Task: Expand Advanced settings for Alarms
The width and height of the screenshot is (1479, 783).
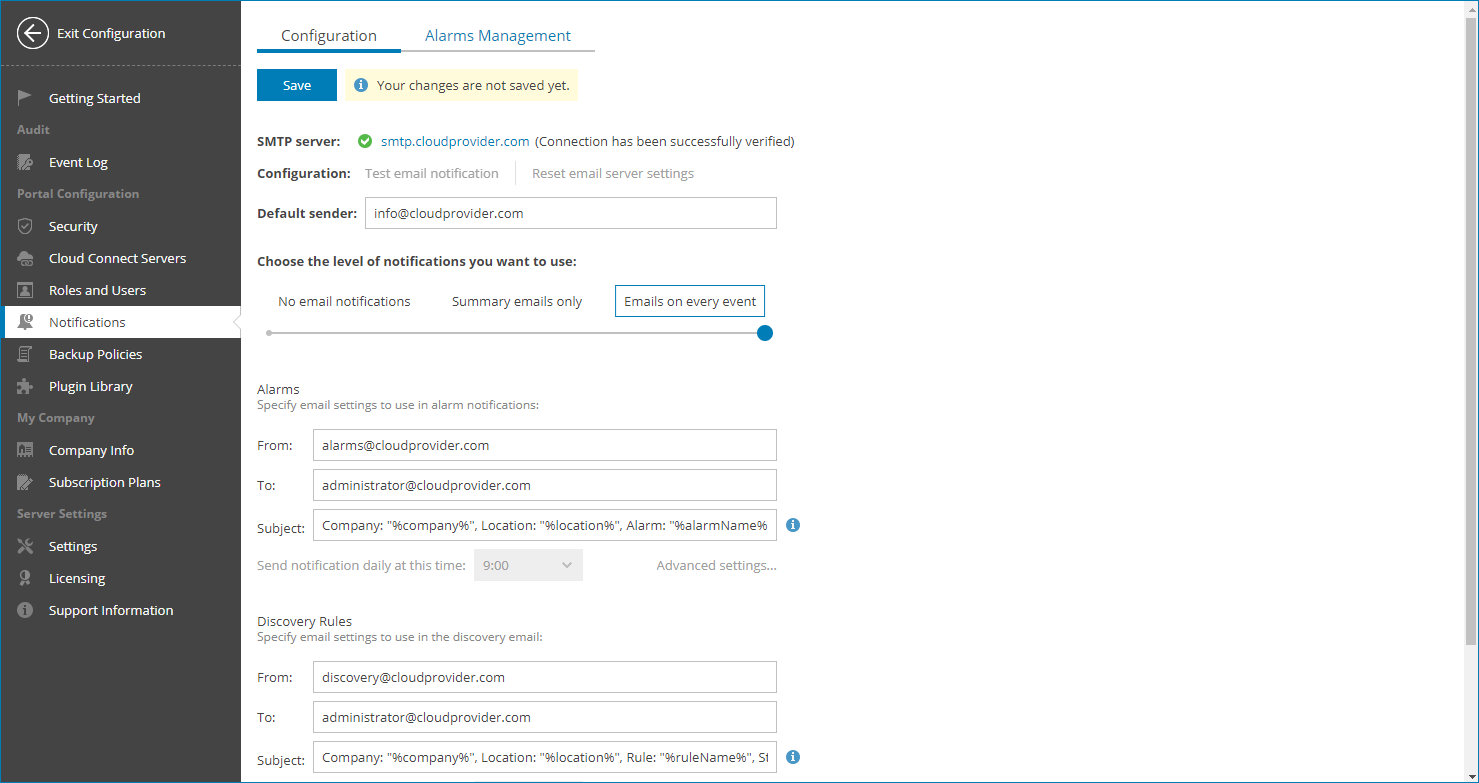Action: 716,565
